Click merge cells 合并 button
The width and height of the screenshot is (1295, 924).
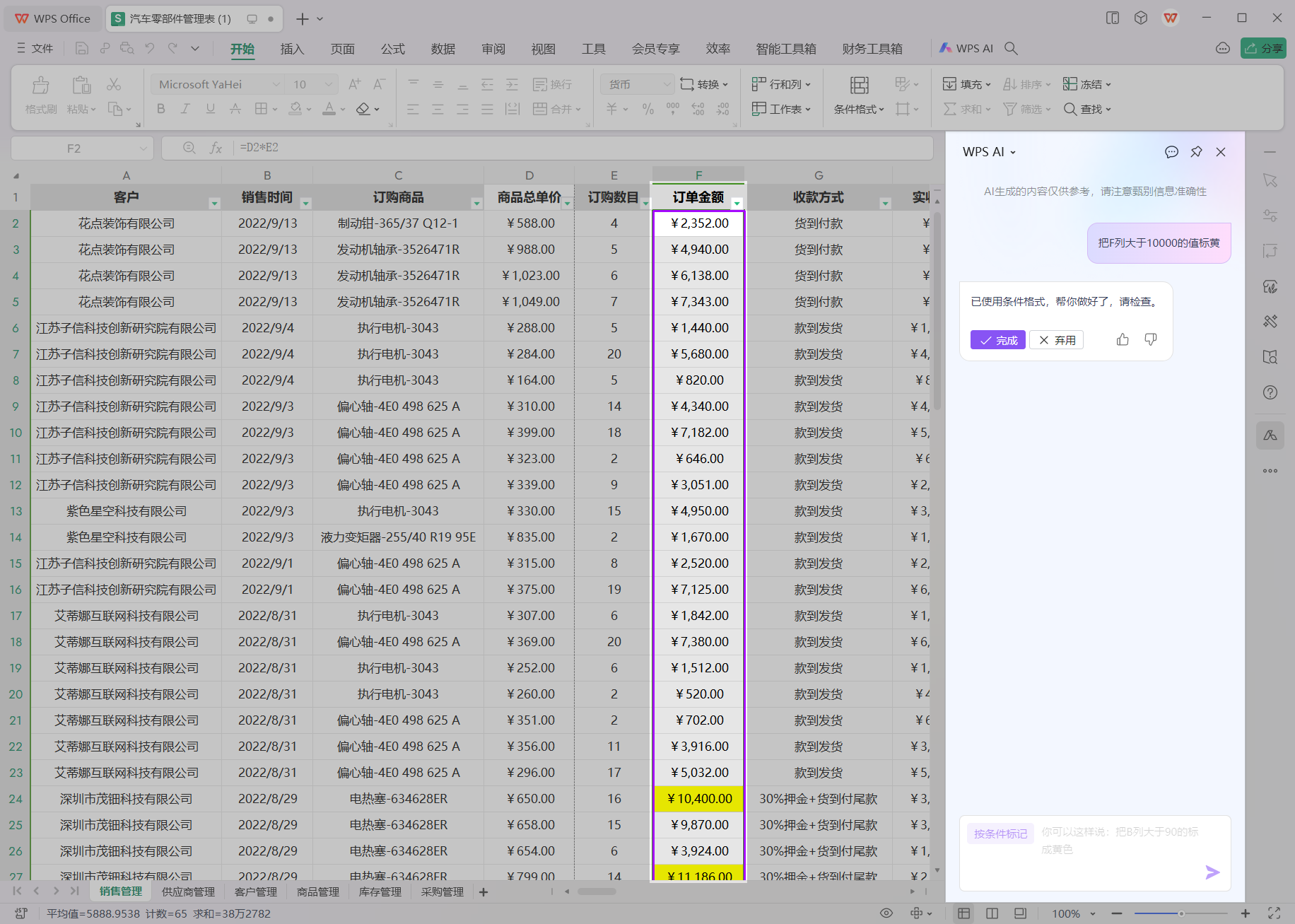pos(556,109)
